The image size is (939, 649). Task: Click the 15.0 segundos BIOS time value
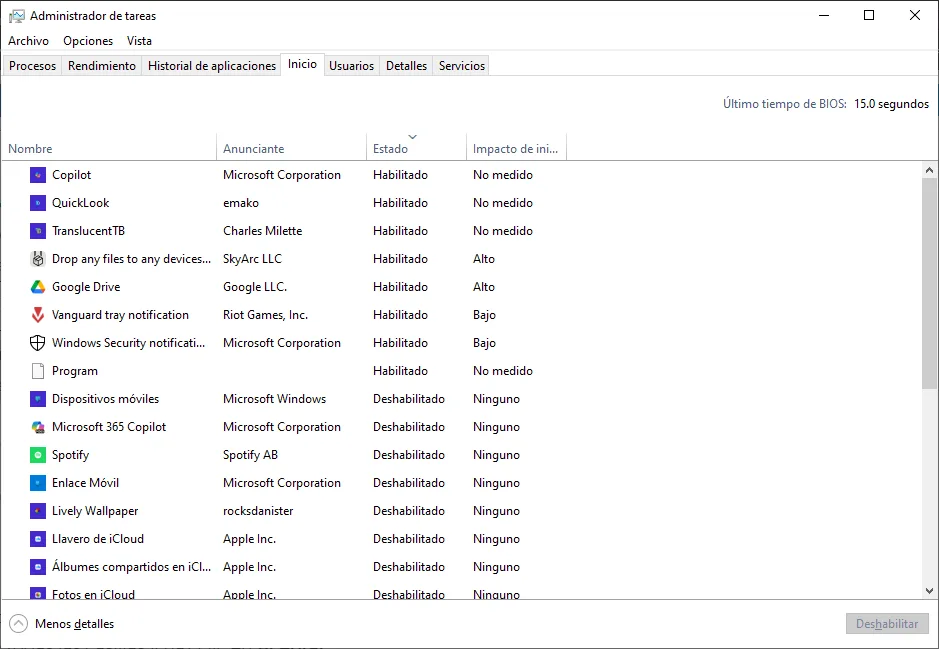(892, 104)
